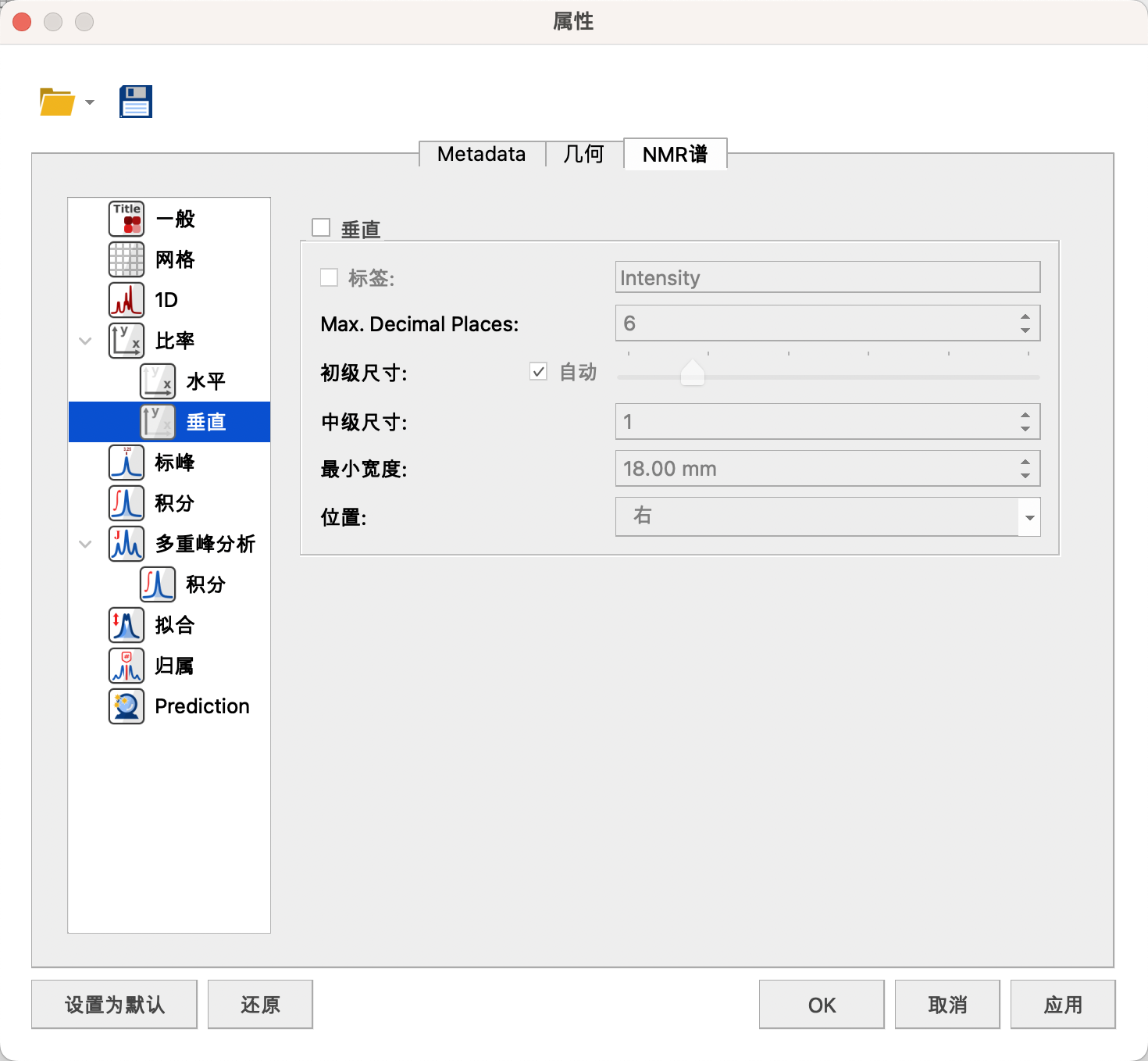Collapse the 多重峰分析 tree node
The image size is (1148, 1061).
tap(85, 544)
